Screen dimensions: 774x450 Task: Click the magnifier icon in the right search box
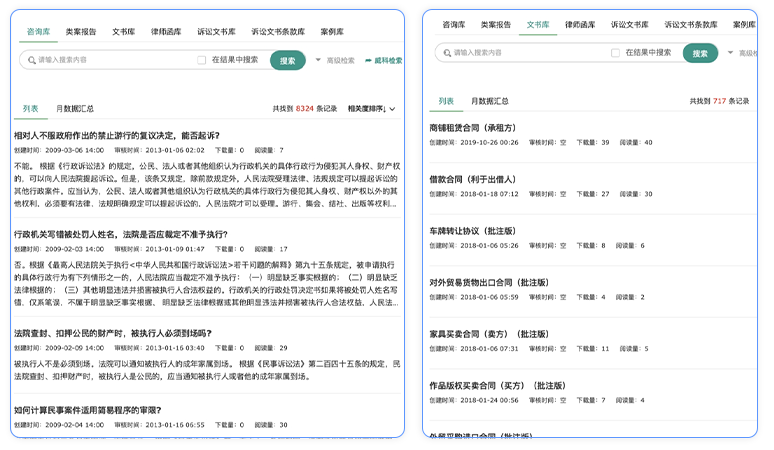444,53
